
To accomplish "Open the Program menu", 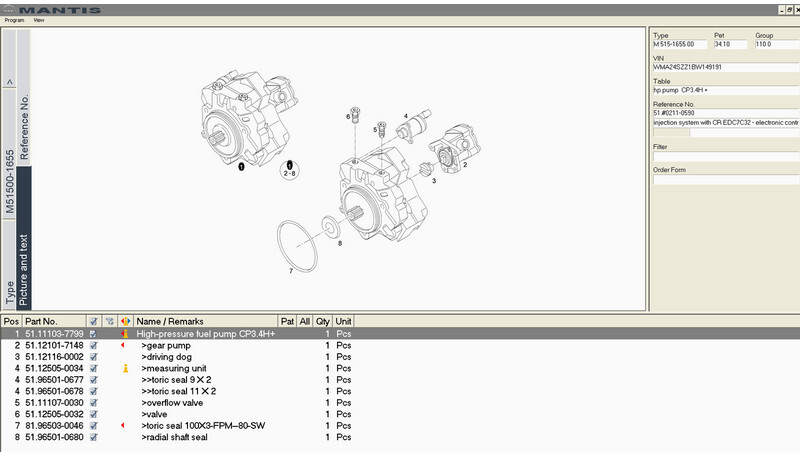I will (14, 20).
